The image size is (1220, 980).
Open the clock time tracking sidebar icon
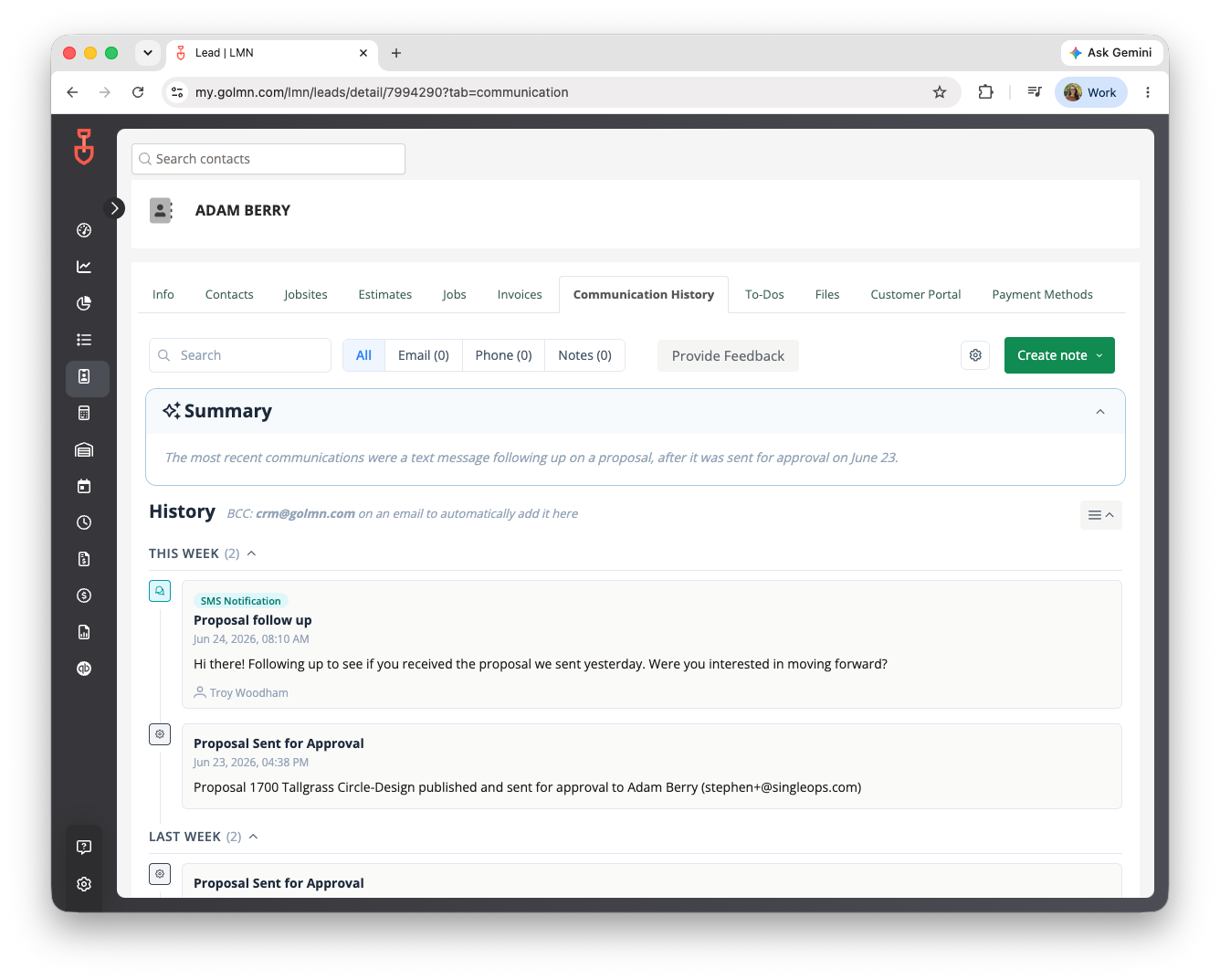(84, 522)
